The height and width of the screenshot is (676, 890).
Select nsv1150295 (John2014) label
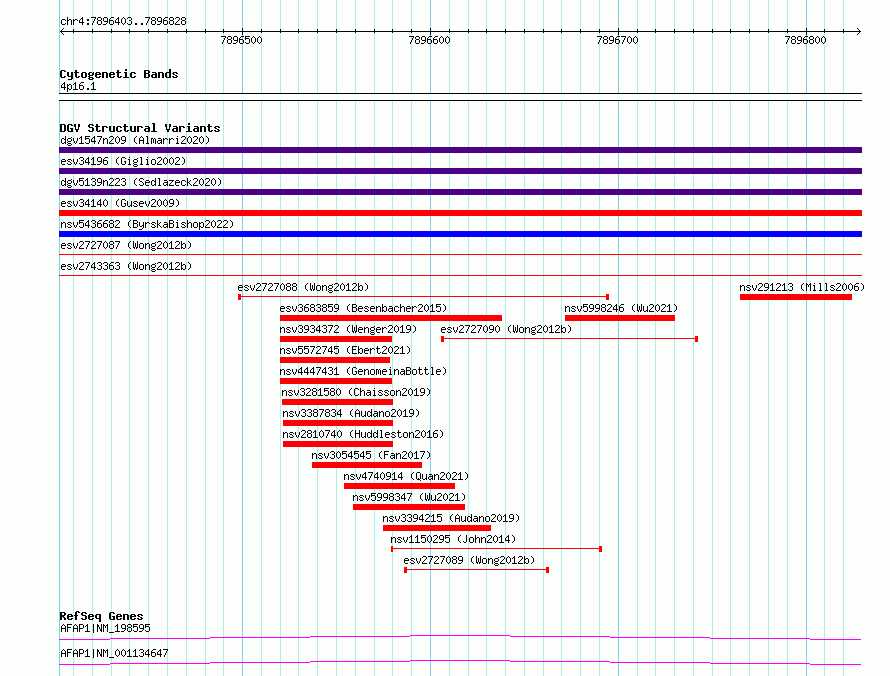[x=453, y=539]
